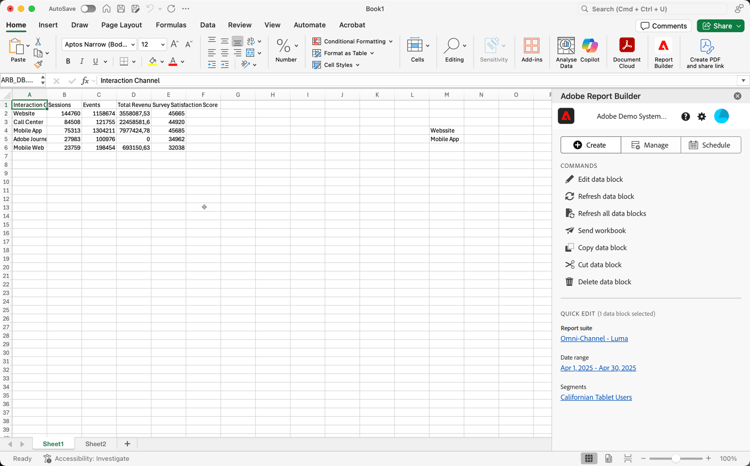Launch Copilot from the ribbon
The height and width of the screenshot is (466, 750).
590,50
